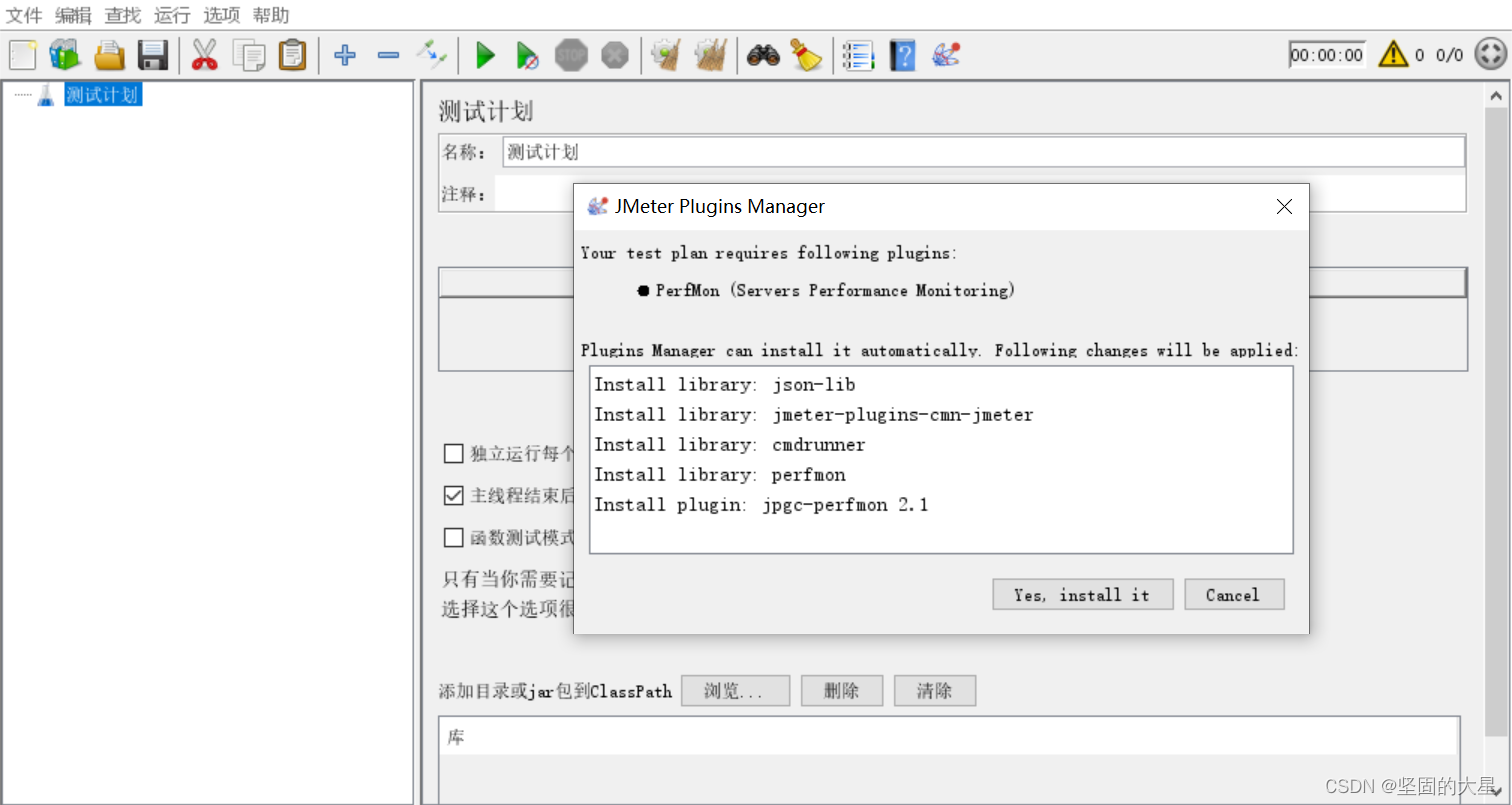Click the Reset Search broom icon
Screen dimensions: 1512x805
(x=807, y=55)
